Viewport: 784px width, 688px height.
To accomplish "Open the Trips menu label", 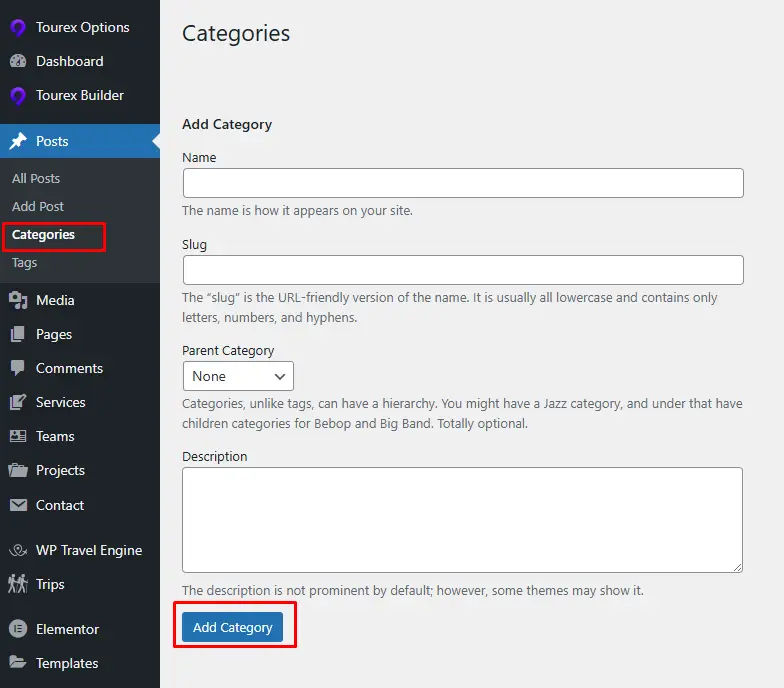I will point(50,584).
